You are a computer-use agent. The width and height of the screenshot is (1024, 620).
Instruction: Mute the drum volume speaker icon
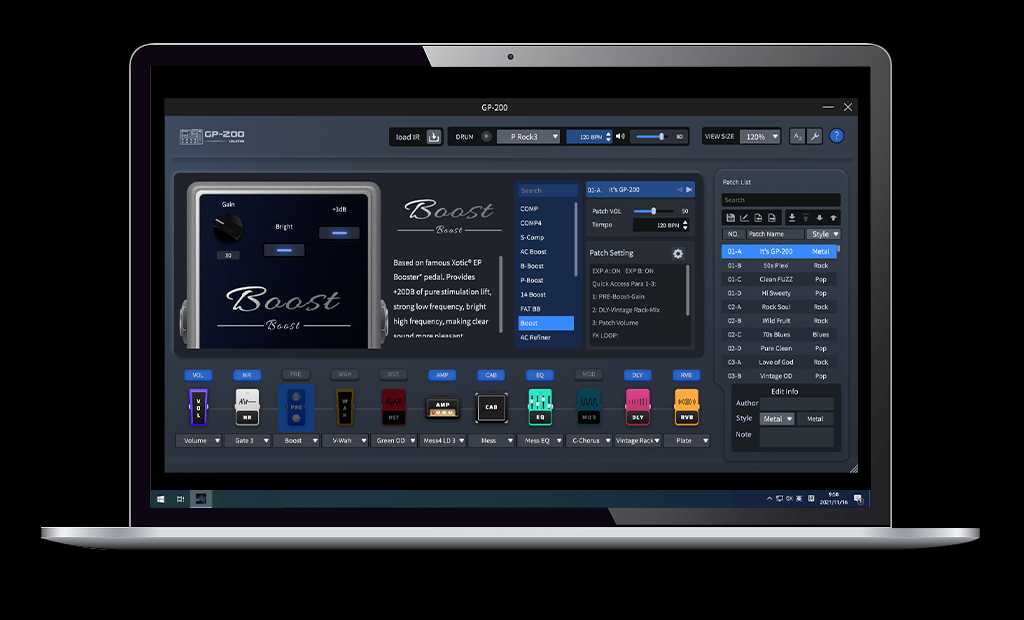[621, 136]
